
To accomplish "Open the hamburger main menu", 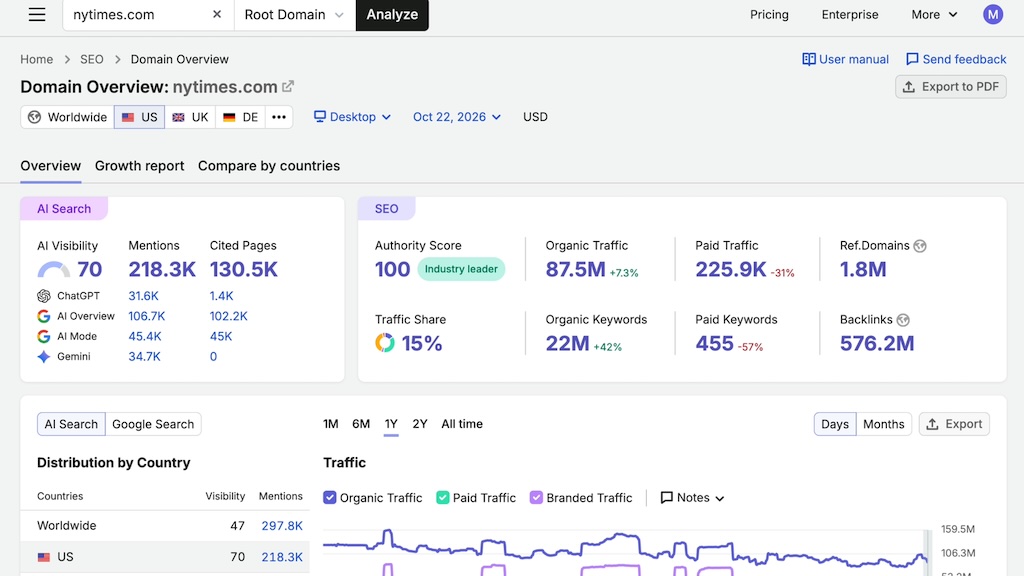I will tap(37, 14).
